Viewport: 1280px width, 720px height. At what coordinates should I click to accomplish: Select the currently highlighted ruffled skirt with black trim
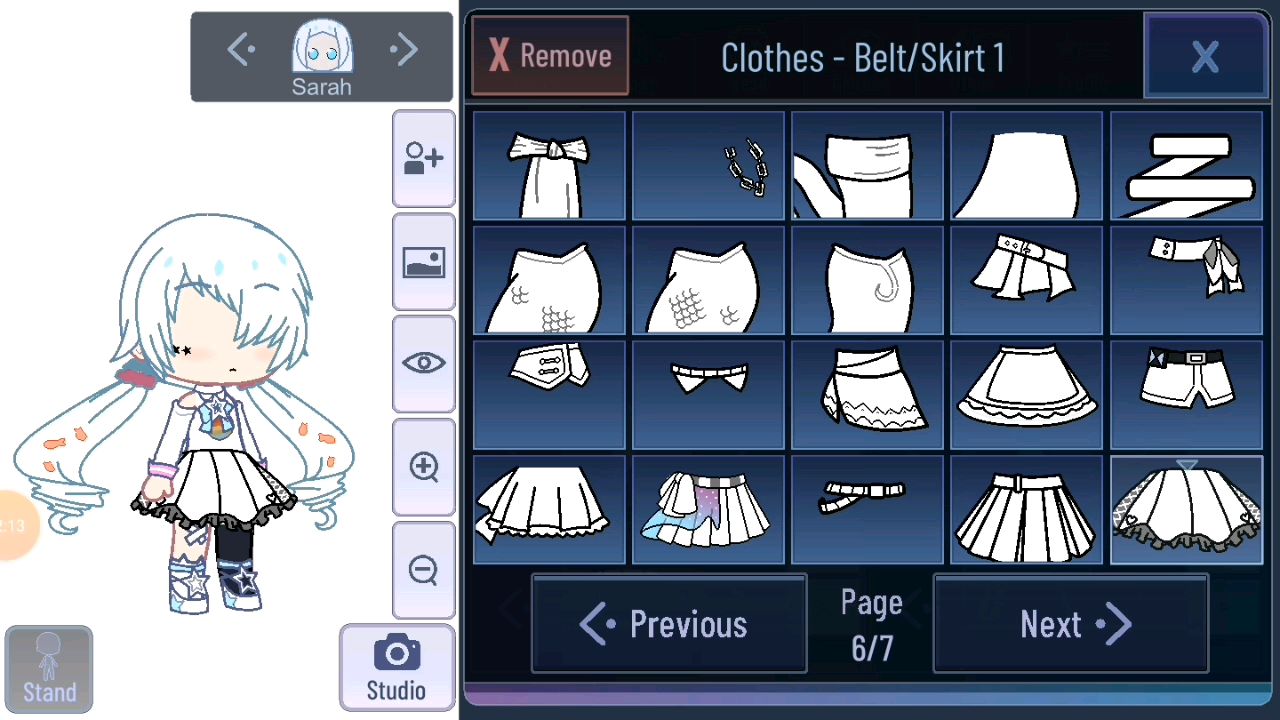[x=1187, y=510]
